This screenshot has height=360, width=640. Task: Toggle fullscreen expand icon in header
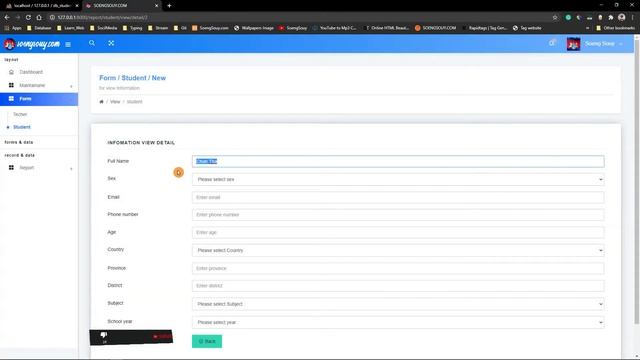click(x=111, y=43)
